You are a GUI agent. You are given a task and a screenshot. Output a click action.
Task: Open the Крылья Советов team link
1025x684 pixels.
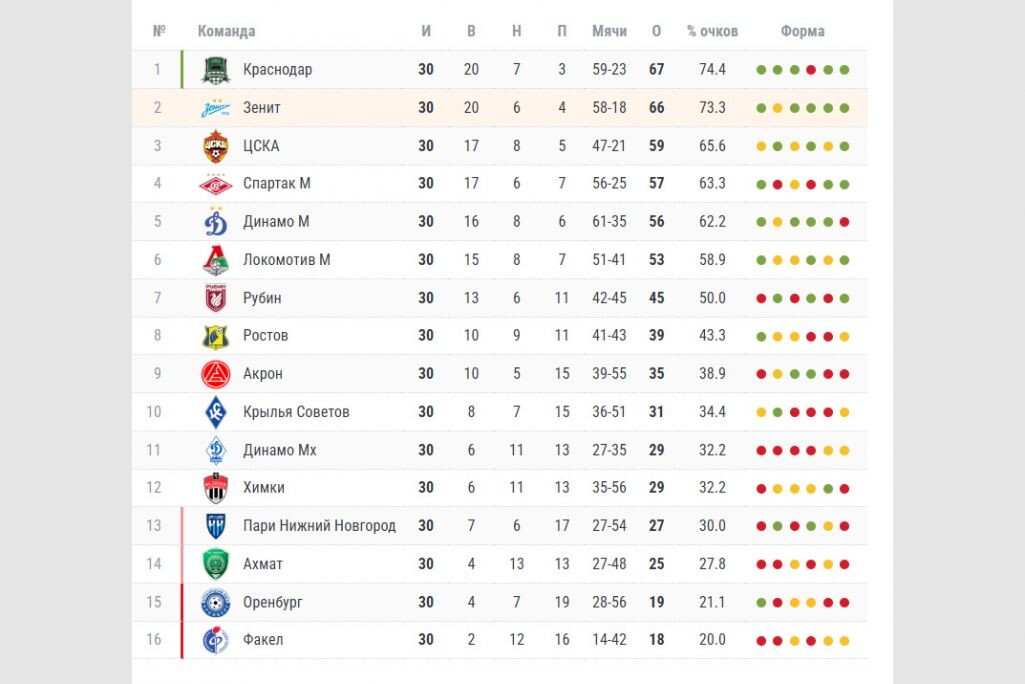[296, 412]
